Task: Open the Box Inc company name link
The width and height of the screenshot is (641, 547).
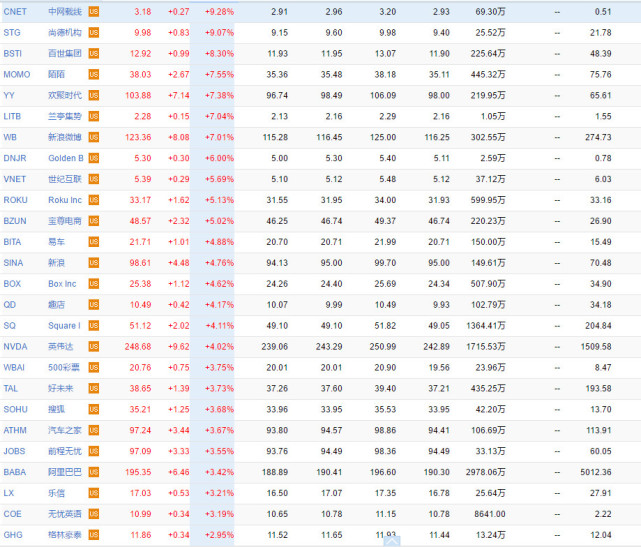Action: pyautogui.click(x=62, y=284)
